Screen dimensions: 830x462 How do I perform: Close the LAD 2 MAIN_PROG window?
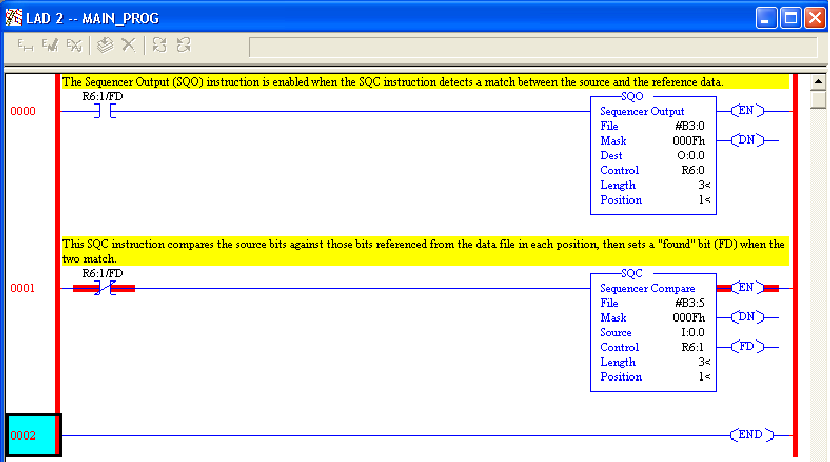(x=815, y=18)
